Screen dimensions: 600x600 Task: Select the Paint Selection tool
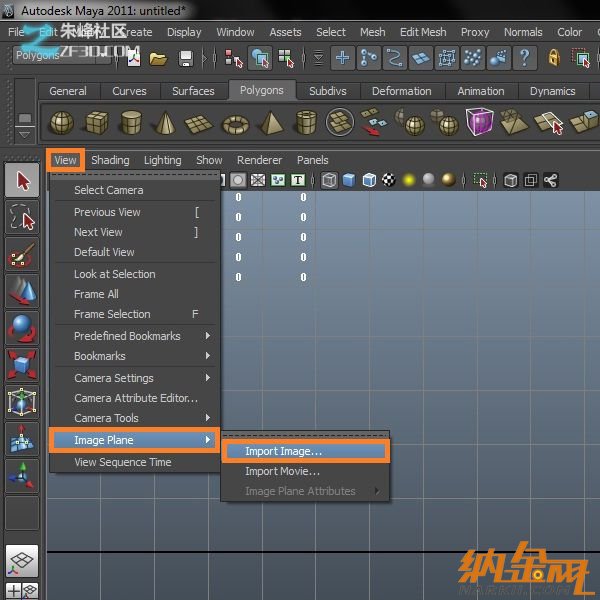(22, 254)
